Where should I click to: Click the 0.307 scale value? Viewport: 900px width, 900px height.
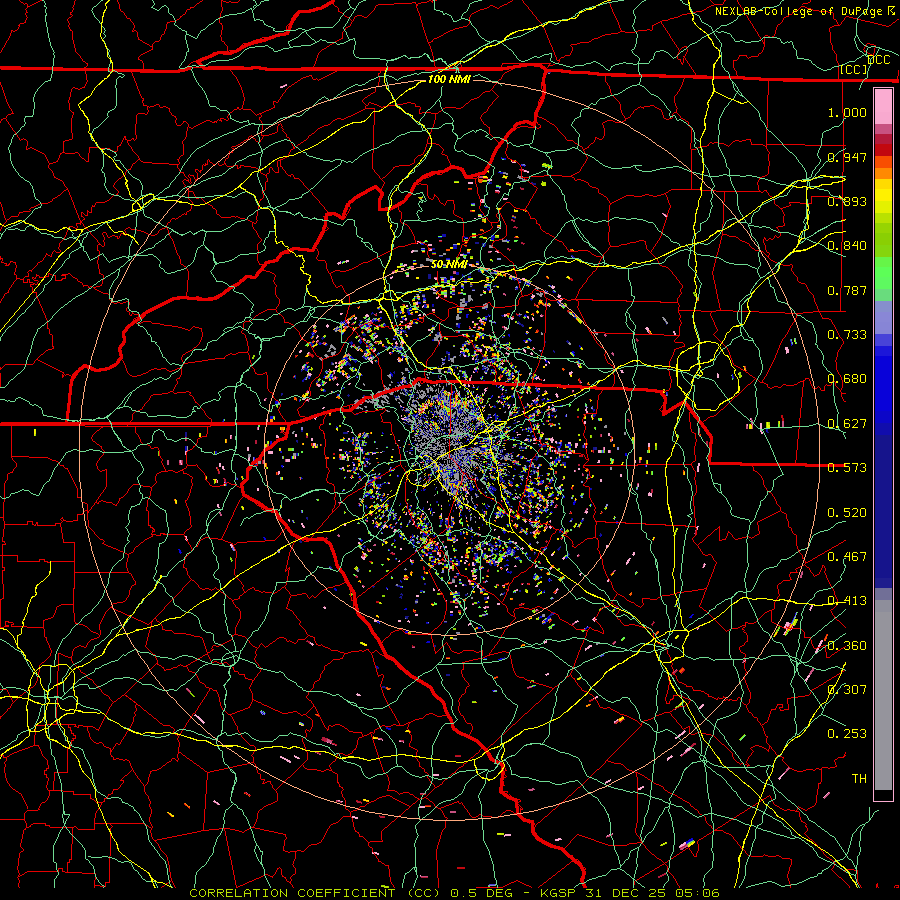coord(847,690)
